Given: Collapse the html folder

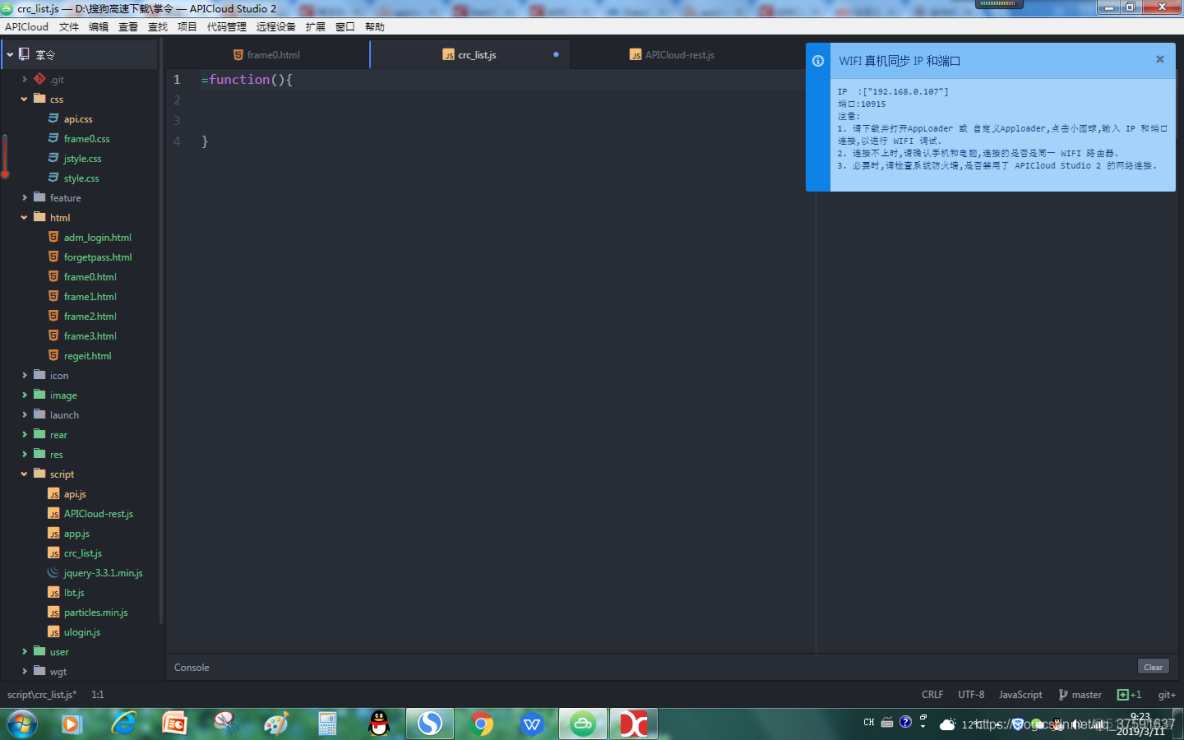Looking at the screenshot, I should [24, 217].
